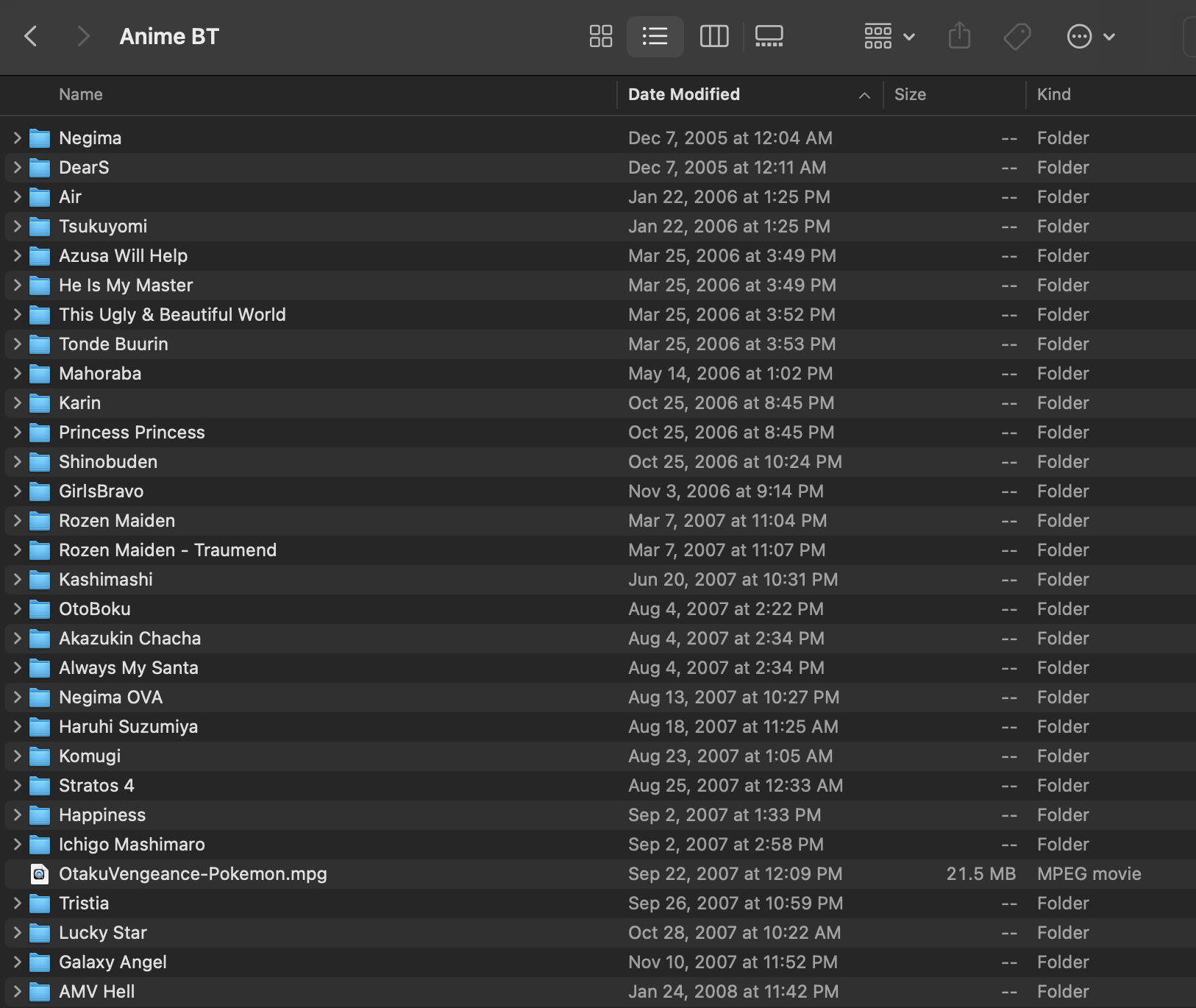
Task: Expand the DearS folder
Action: pos(17,167)
